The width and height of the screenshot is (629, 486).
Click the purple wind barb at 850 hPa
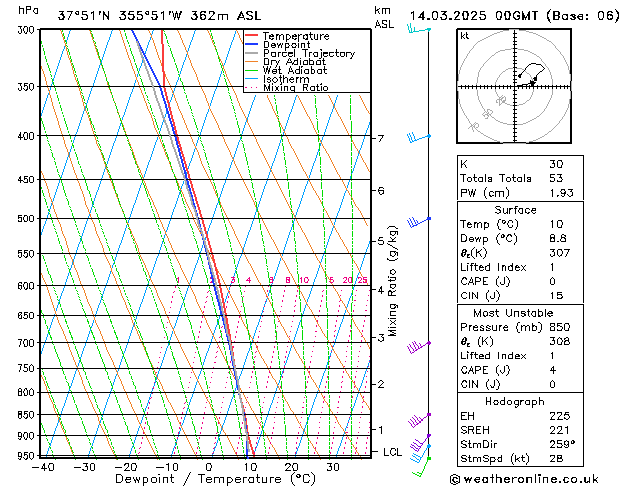(419, 419)
